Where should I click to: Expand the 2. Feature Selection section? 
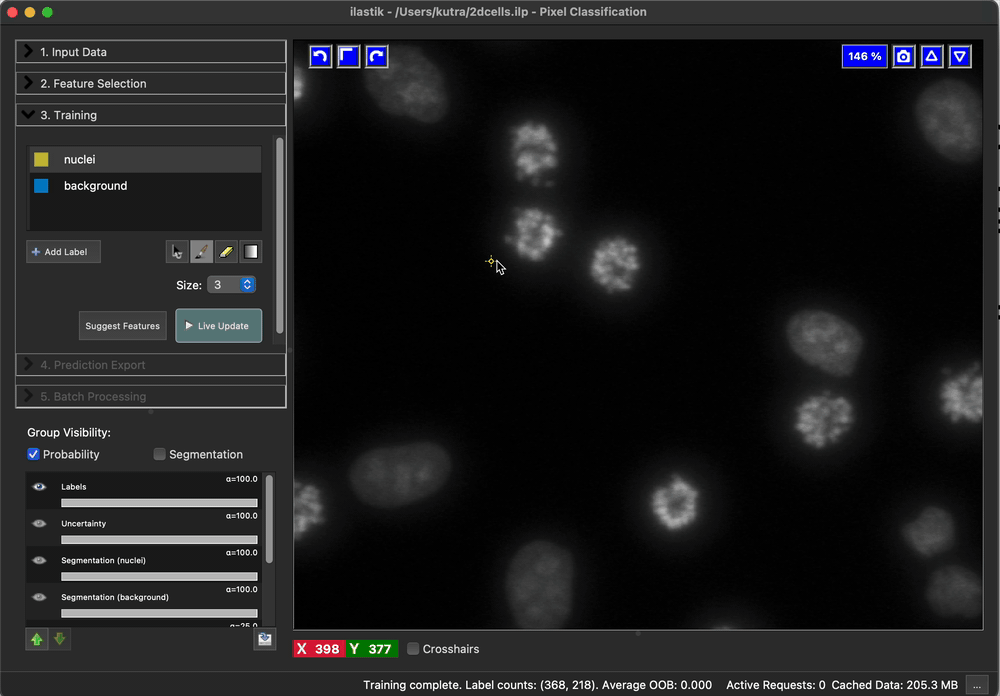[x=151, y=84]
